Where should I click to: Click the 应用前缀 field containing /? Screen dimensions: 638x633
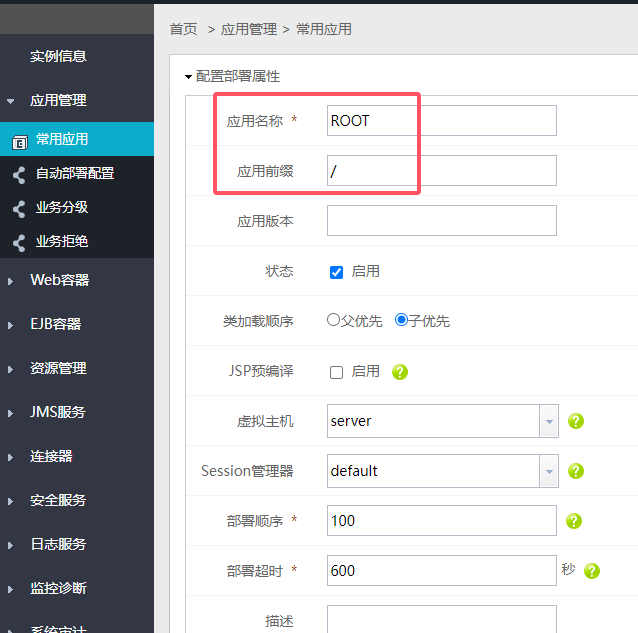click(441, 170)
